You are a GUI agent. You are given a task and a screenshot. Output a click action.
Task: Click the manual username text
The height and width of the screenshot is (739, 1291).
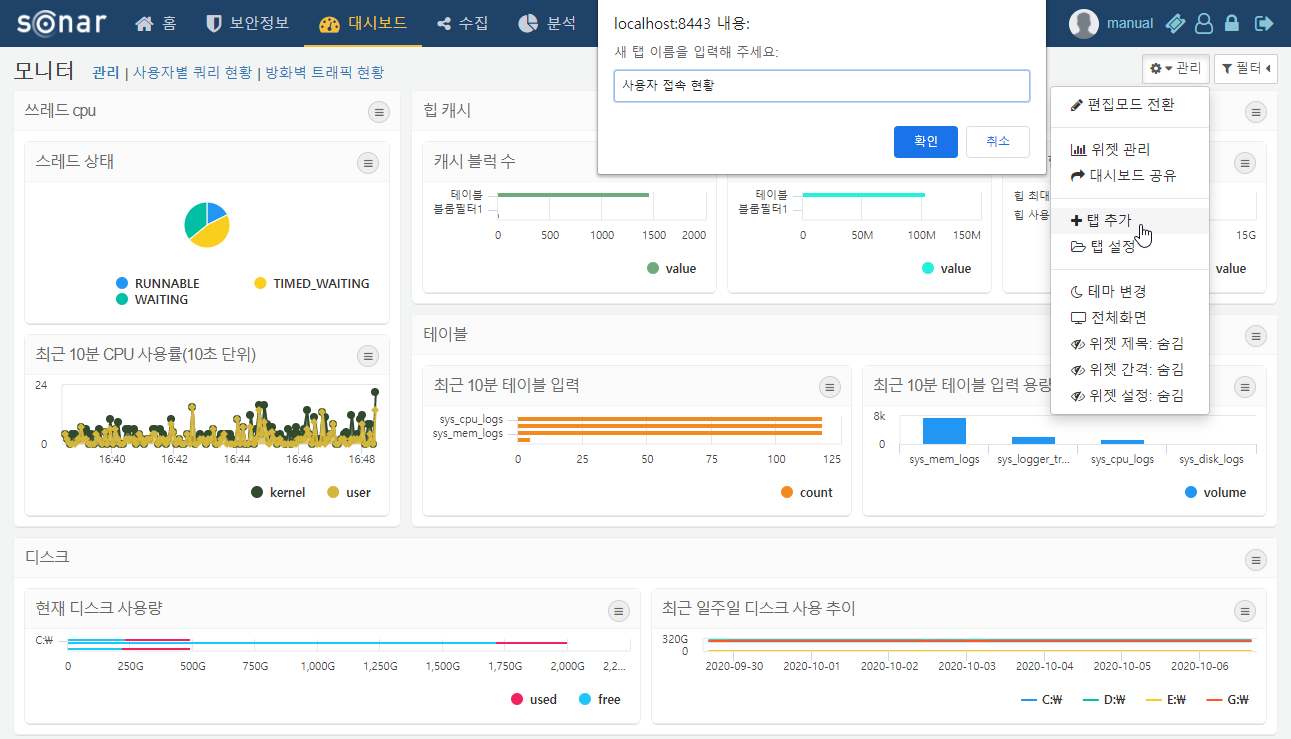pos(1130,23)
